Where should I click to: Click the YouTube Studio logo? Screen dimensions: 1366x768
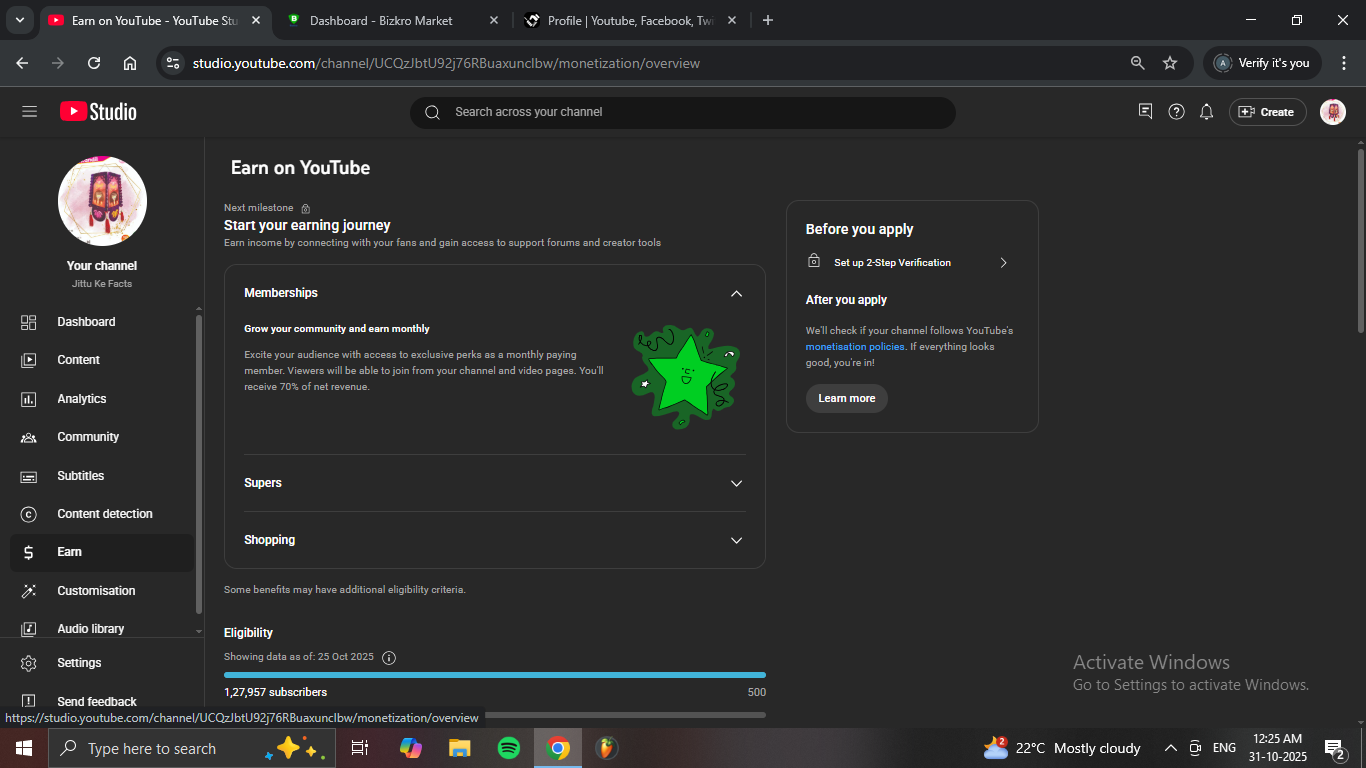pyautogui.click(x=98, y=112)
